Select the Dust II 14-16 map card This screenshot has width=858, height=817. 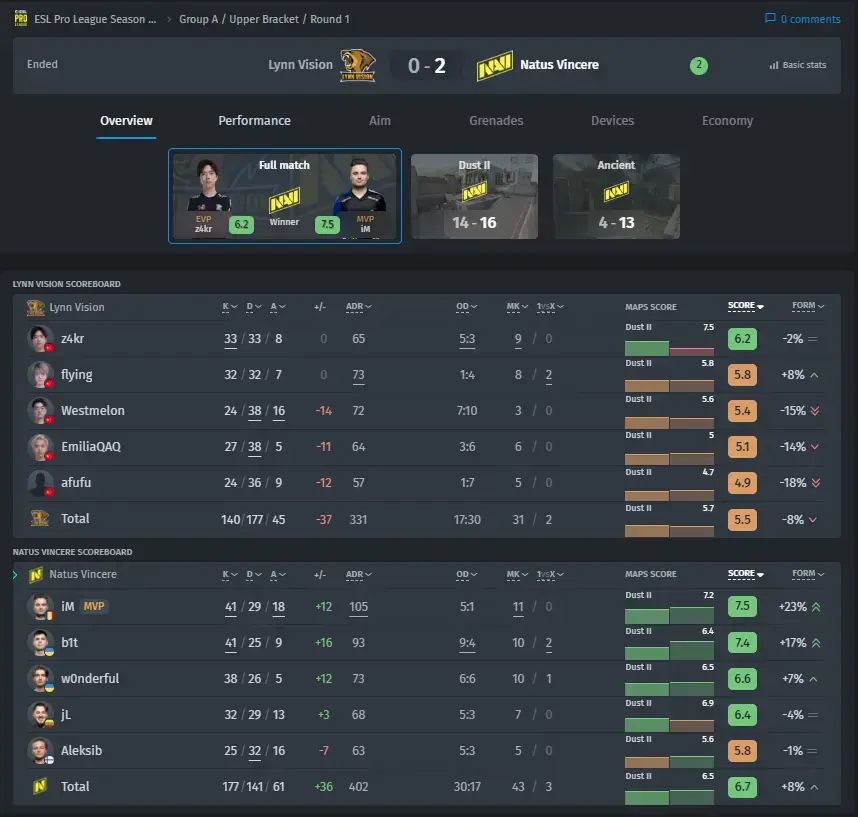(474, 196)
